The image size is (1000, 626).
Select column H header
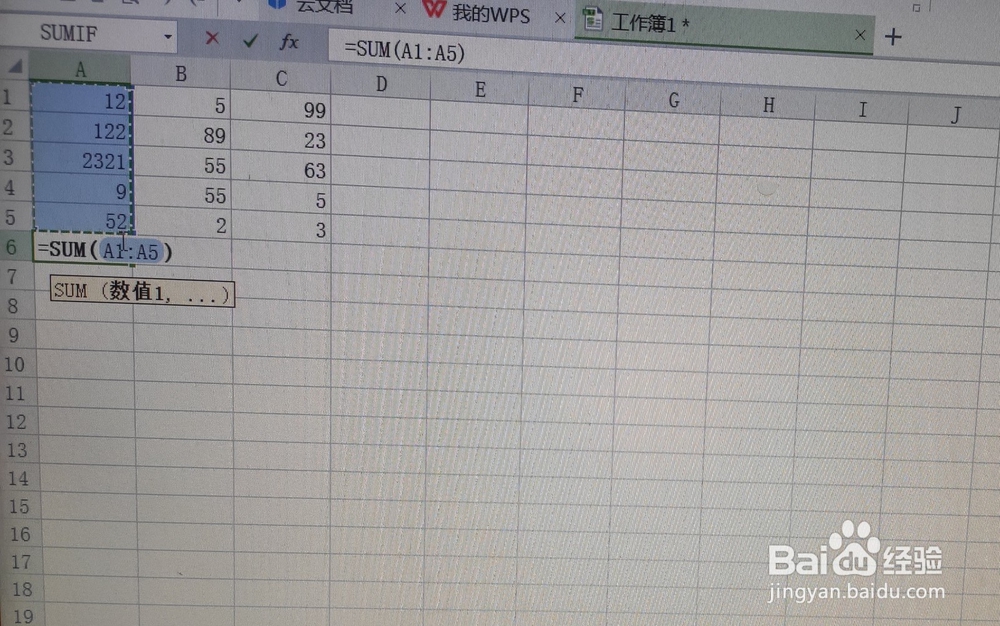pos(768,105)
